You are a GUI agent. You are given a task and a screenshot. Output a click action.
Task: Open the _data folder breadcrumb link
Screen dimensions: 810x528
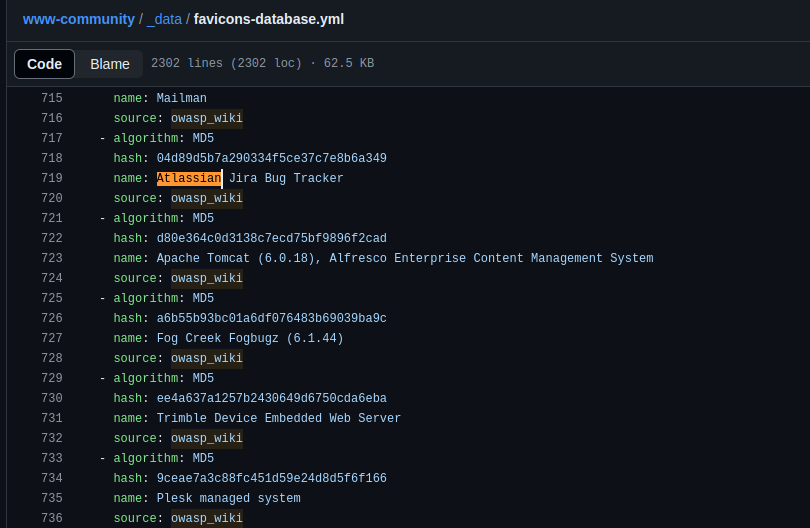(164, 19)
